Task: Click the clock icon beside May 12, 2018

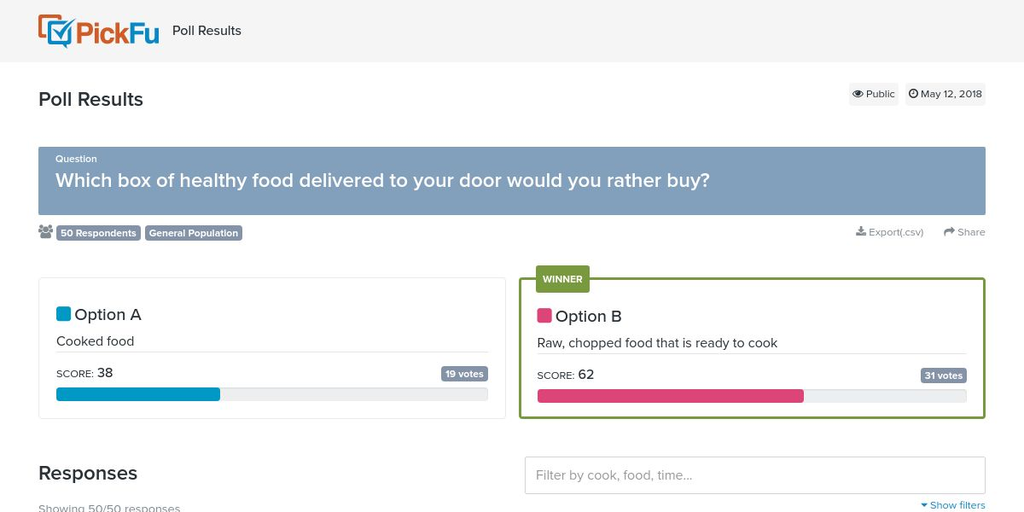Action: pos(913,94)
